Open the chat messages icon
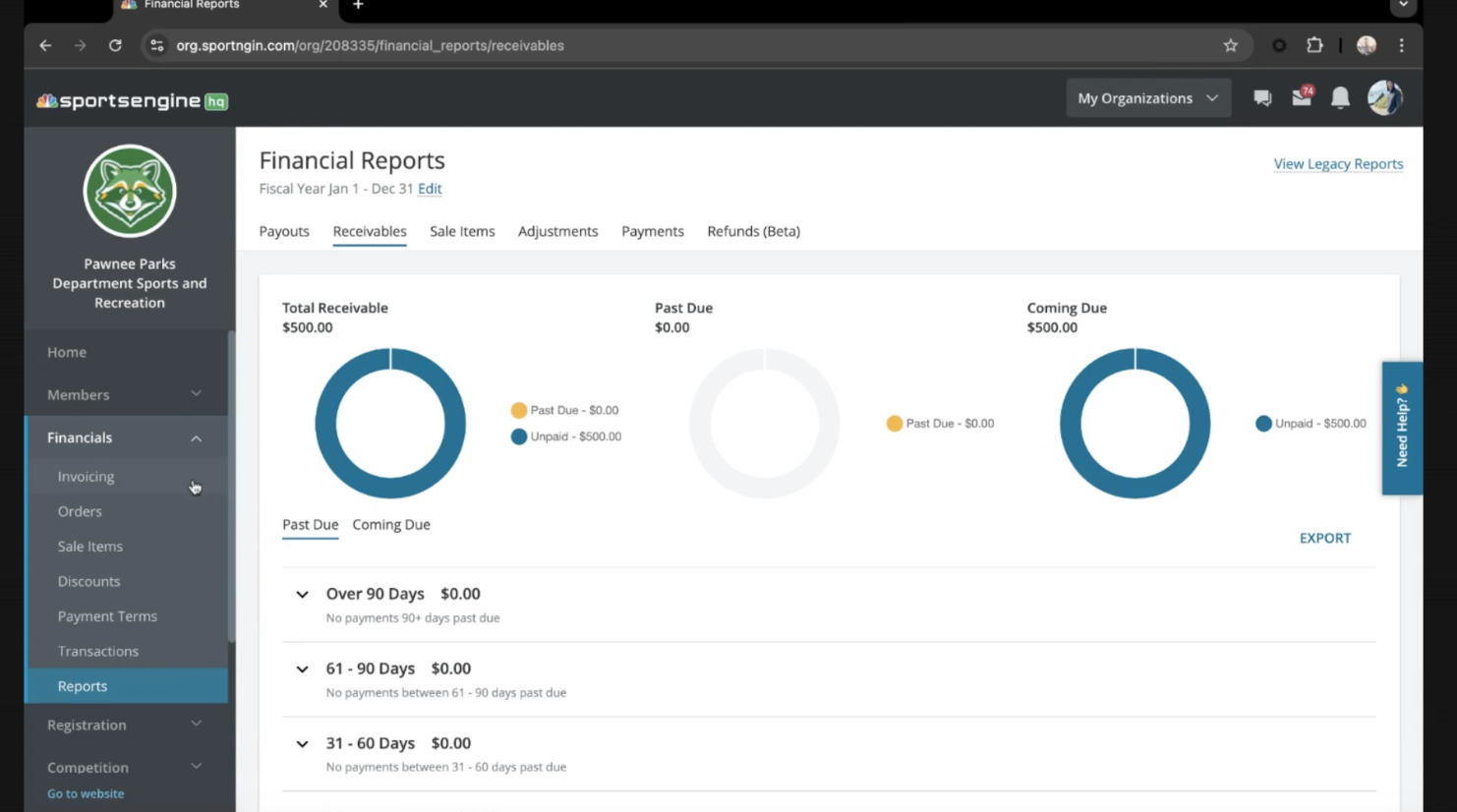This screenshot has width=1457, height=812. click(x=1262, y=98)
